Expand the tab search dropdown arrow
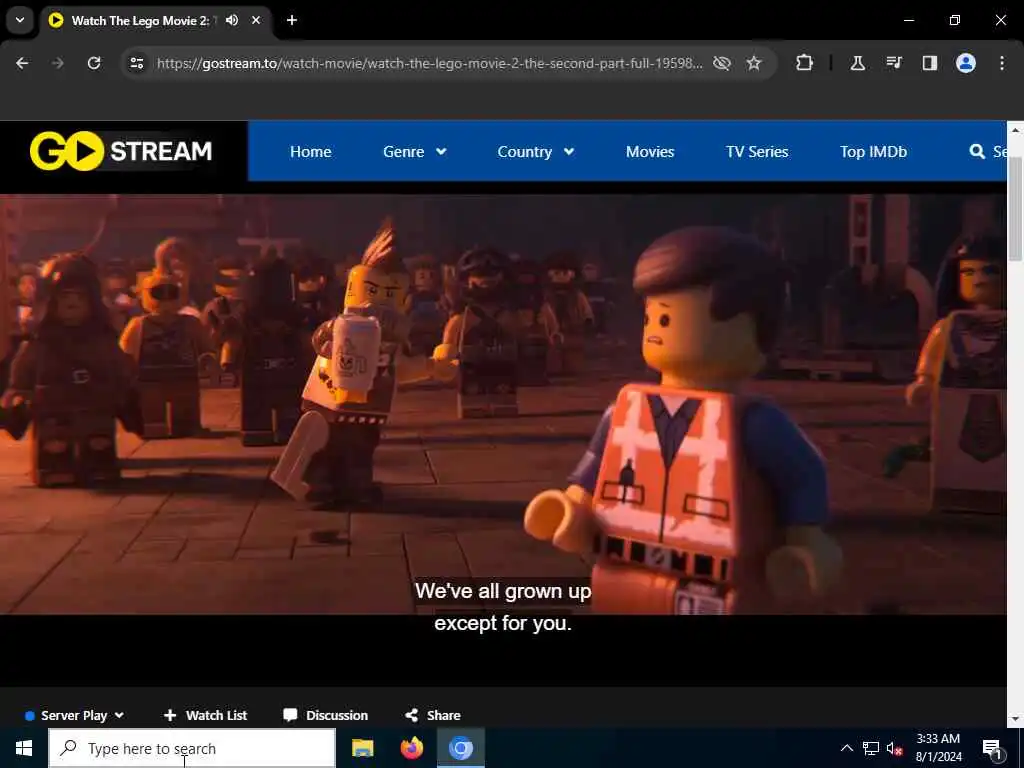This screenshot has height=768, width=1024. (20, 20)
